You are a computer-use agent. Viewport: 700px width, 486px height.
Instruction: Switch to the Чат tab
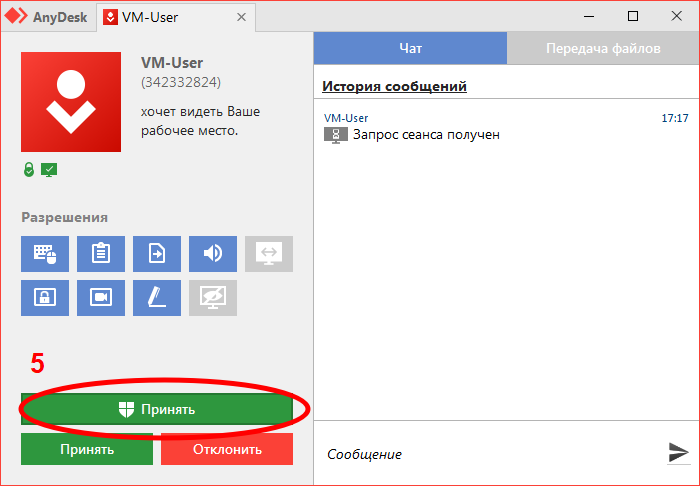click(x=410, y=48)
